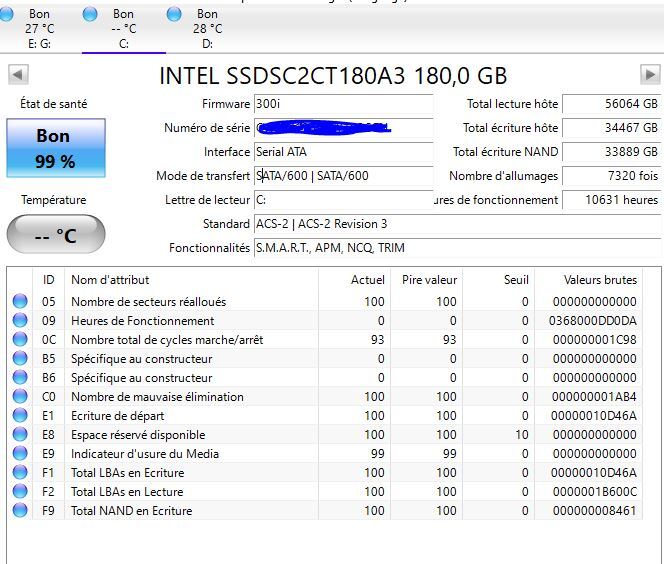Select the D: drive tab
This screenshot has height=564, width=664.
(x=208, y=29)
